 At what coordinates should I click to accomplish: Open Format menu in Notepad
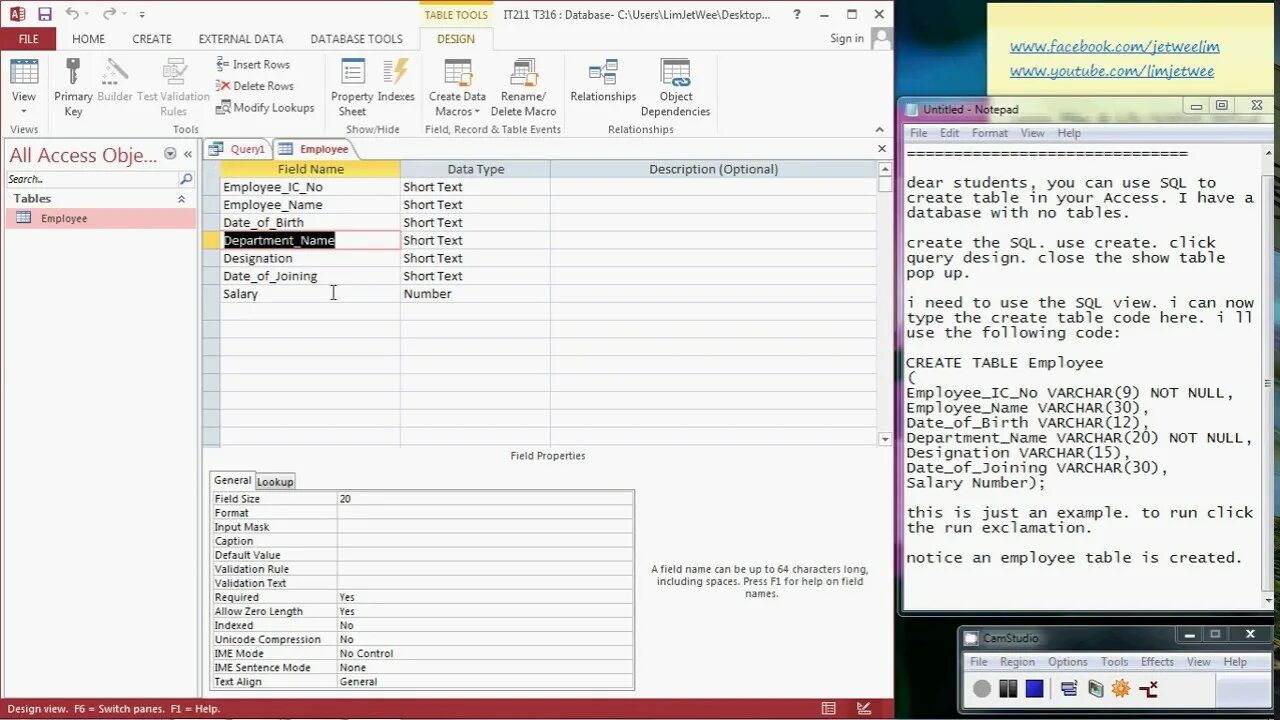[x=990, y=133]
